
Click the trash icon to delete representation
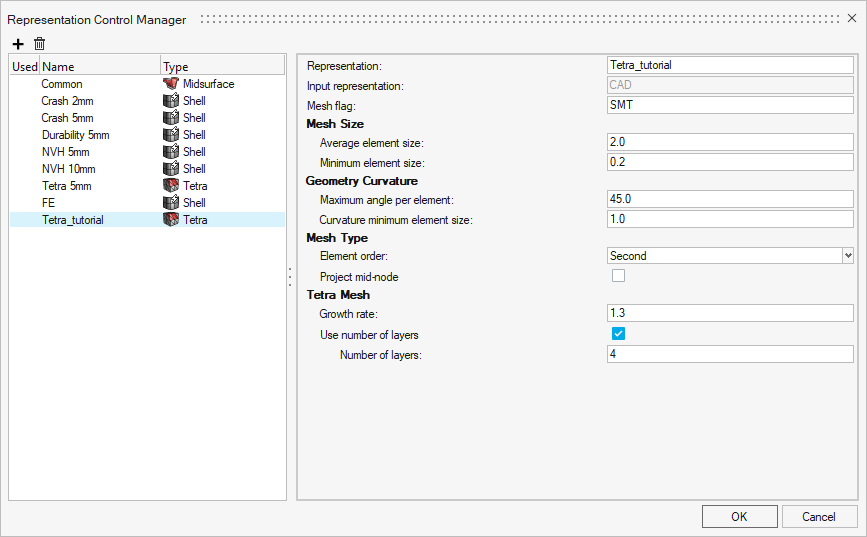[40, 44]
